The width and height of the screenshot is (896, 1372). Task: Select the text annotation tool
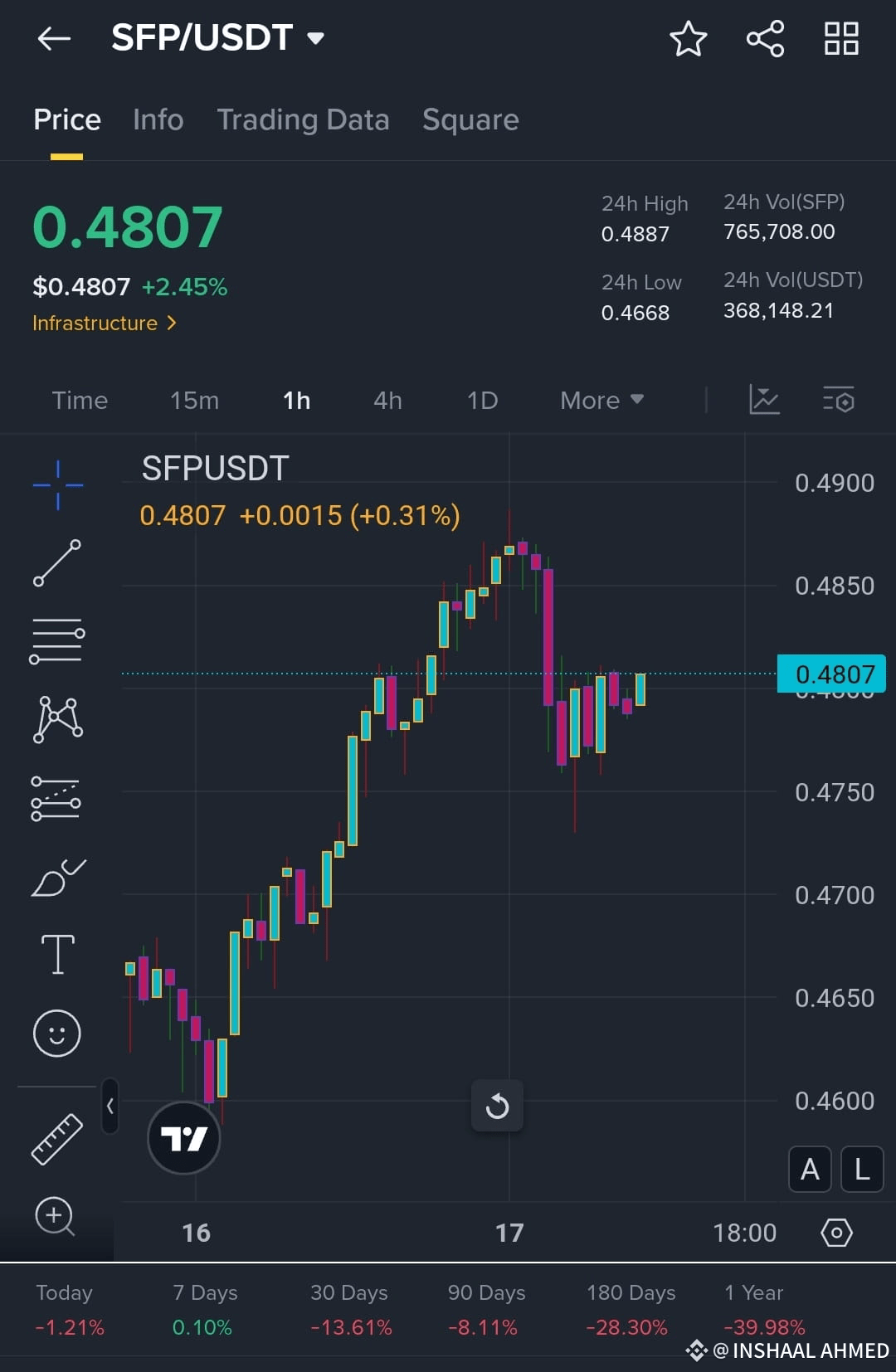[56, 955]
